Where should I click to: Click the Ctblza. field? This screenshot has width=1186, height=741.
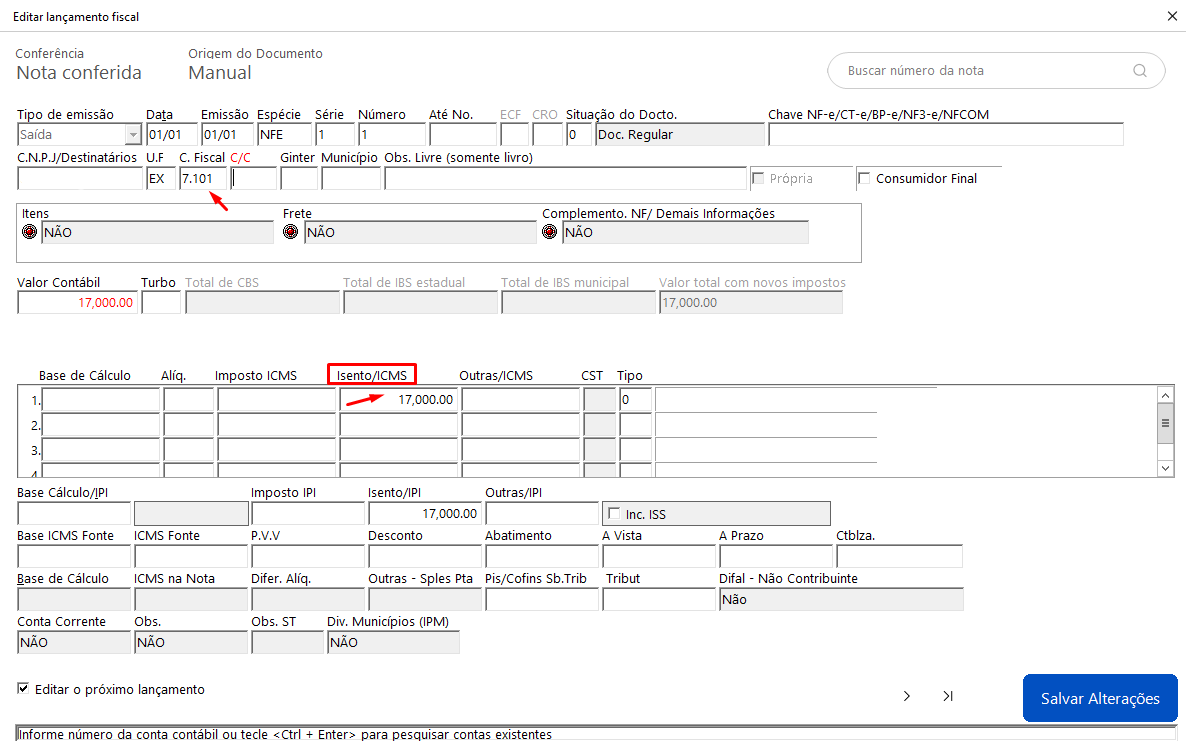coord(899,557)
